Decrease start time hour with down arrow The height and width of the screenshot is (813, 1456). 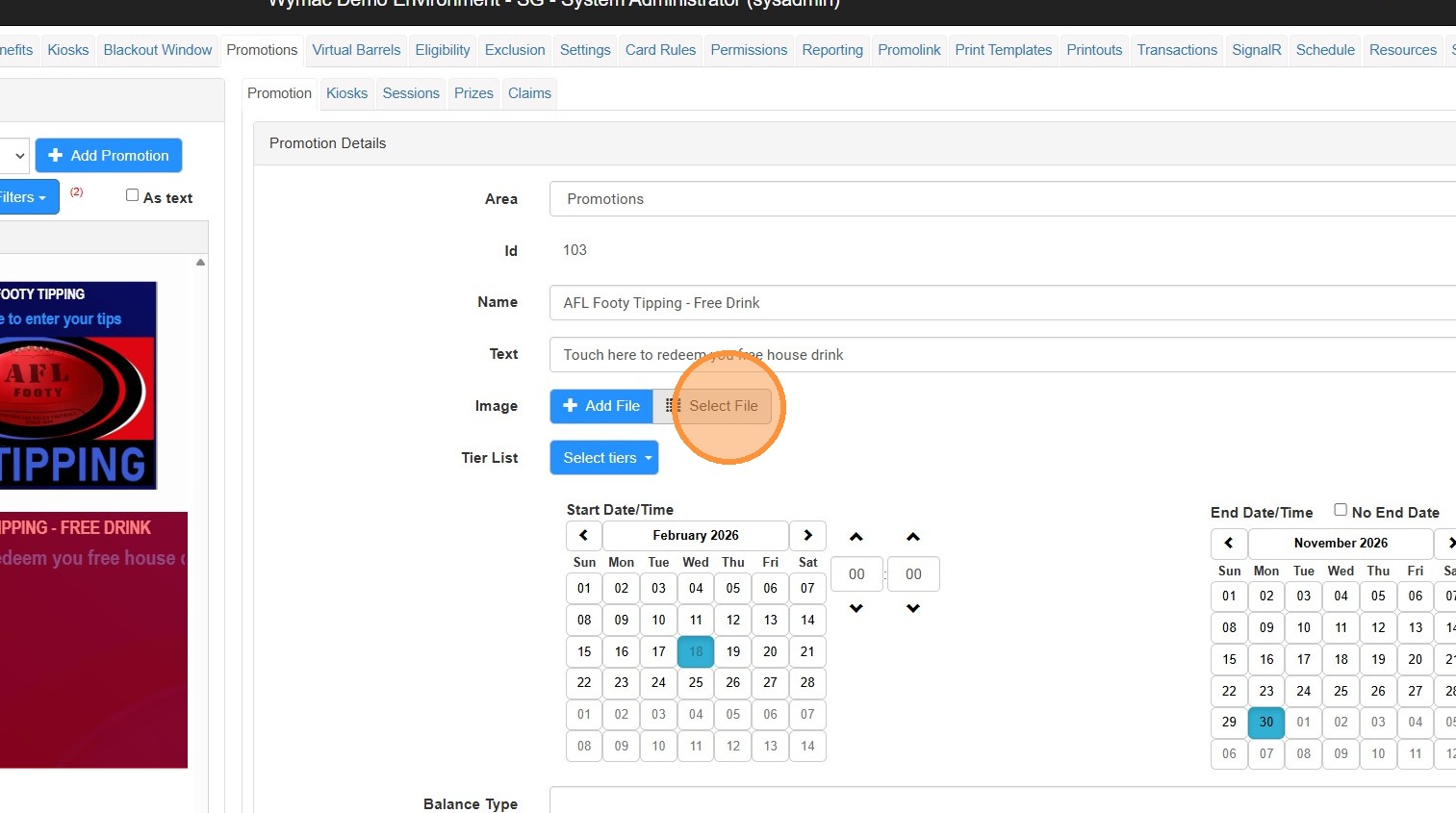856,608
